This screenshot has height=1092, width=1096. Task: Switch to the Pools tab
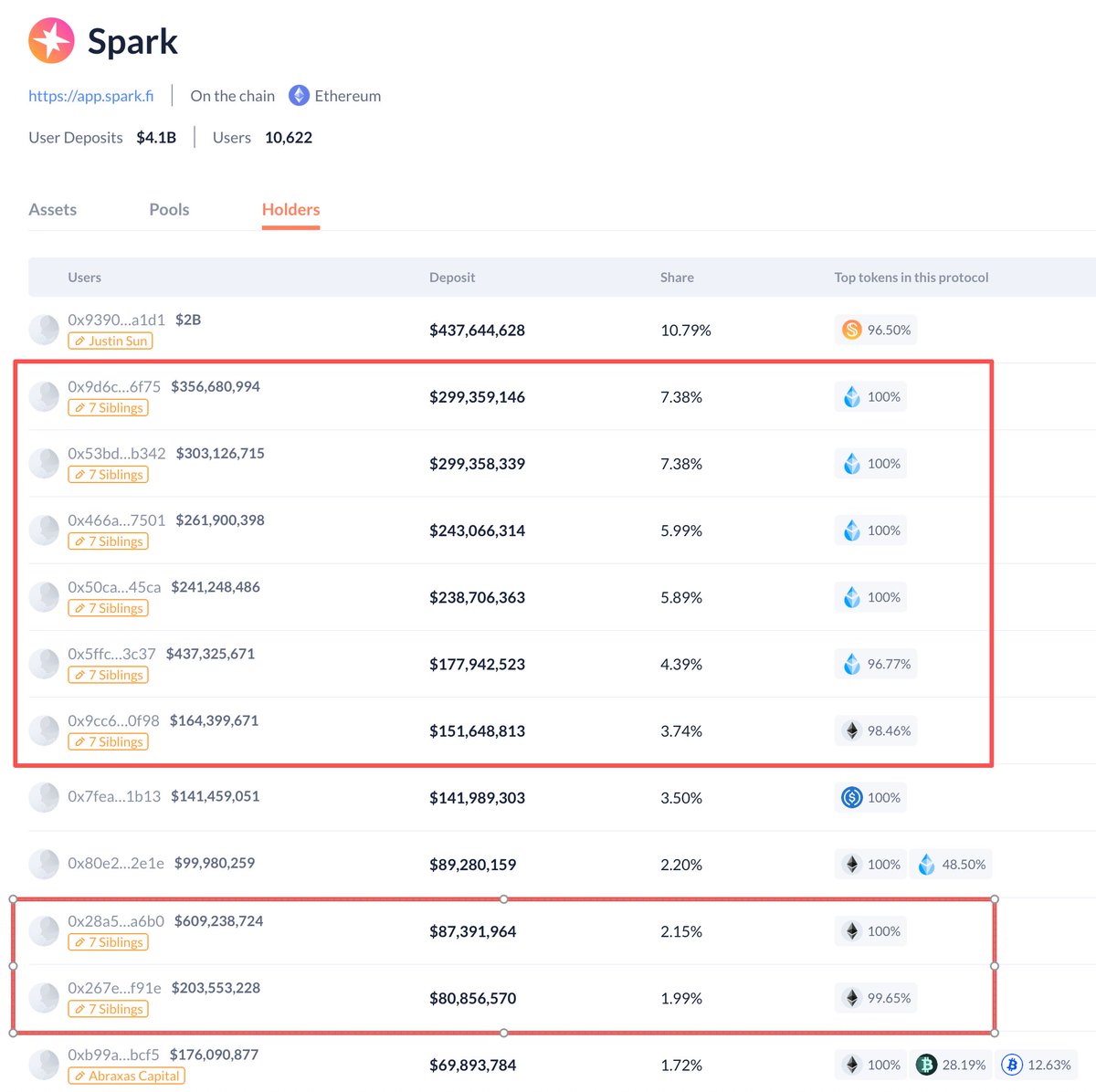click(169, 209)
